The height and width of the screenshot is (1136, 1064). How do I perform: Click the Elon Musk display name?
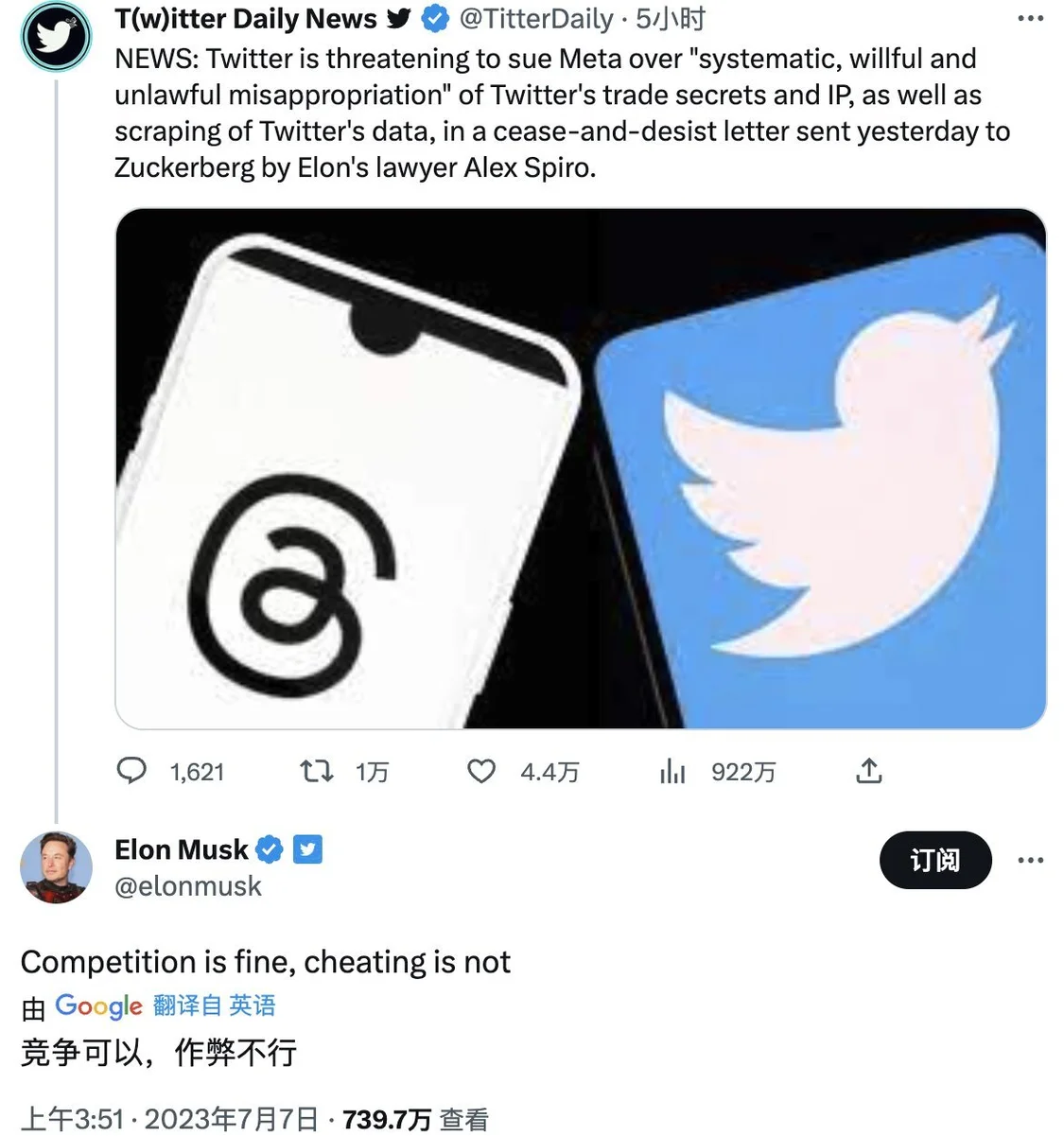tap(181, 849)
